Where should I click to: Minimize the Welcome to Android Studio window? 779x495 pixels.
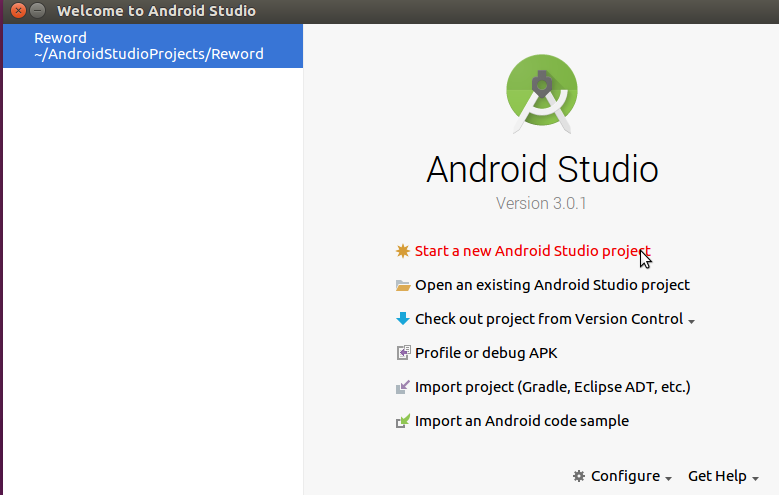(x=37, y=10)
